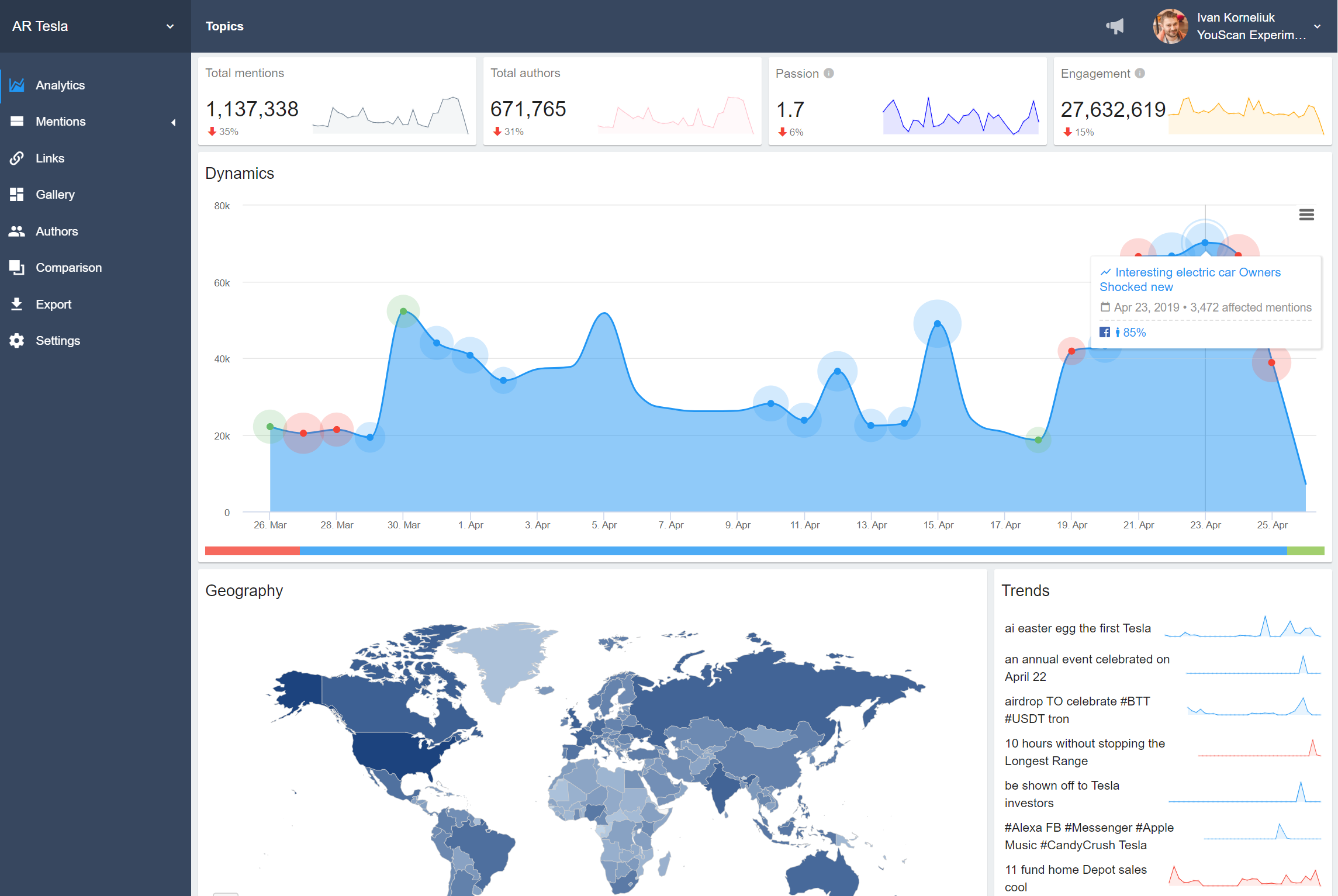Click the Total authors card
1338x896 pixels.
tap(623, 101)
